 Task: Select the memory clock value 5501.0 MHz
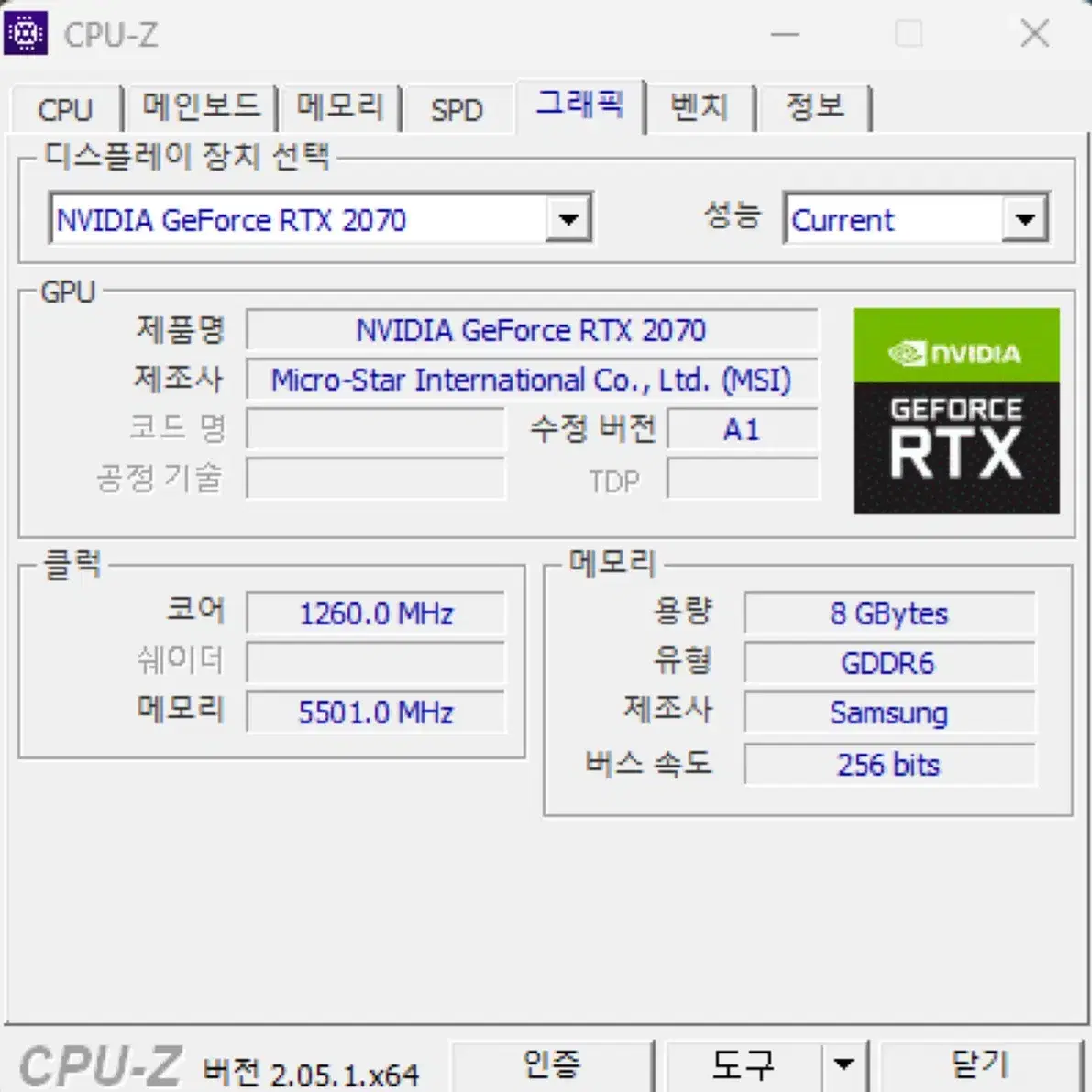[376, 711]
